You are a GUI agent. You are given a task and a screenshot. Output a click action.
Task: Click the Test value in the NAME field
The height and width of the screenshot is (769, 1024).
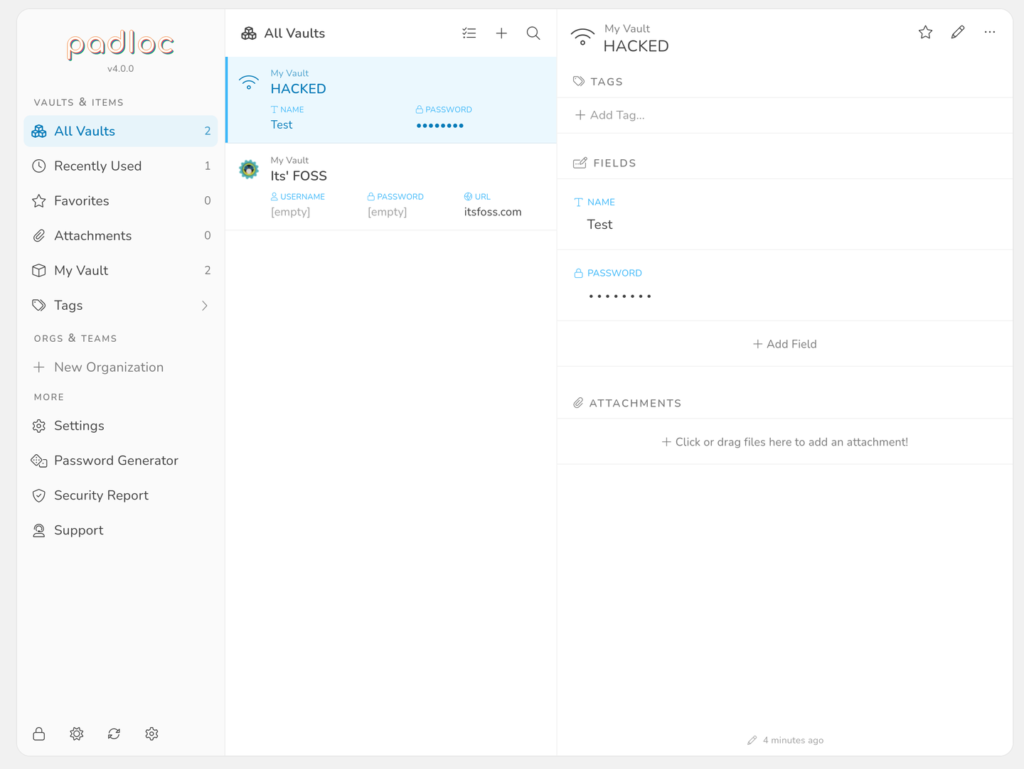(x=600, y=225)
